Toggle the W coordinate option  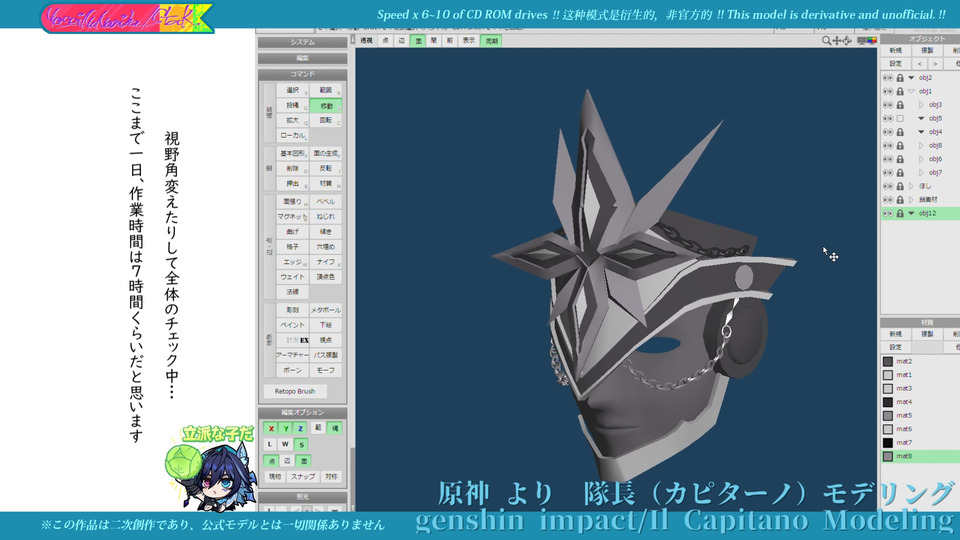pyautogui.click(x=285, y=444)
